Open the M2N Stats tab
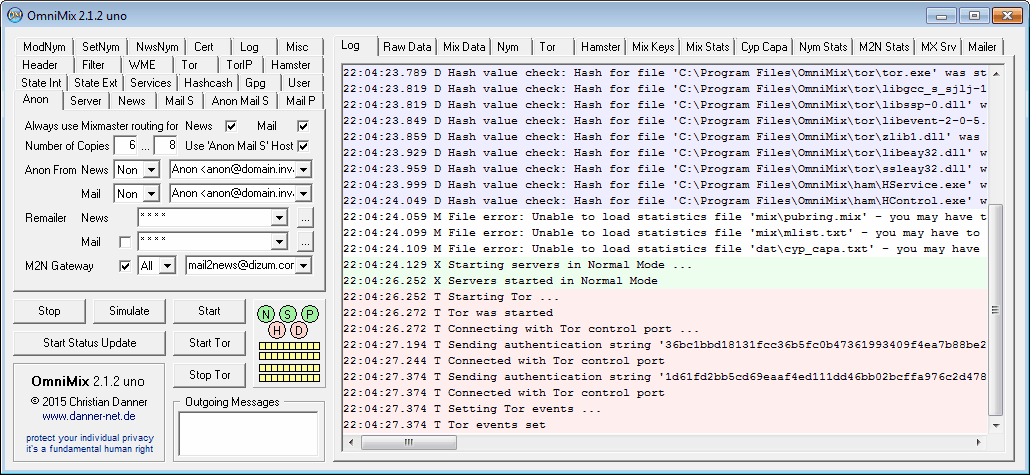1030x475 pixels. (884, 47)
